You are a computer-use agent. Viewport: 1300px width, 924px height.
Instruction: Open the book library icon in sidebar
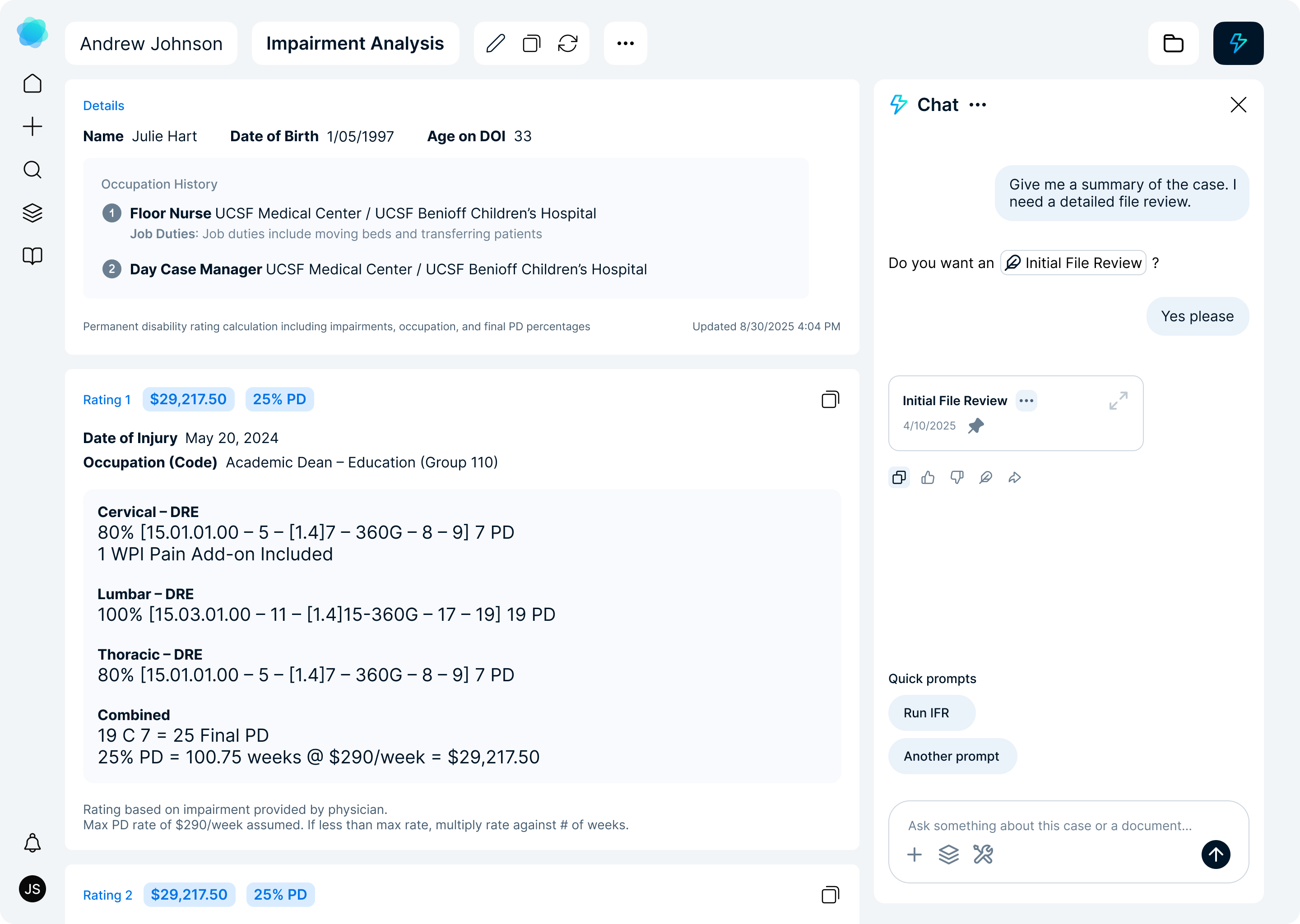click(x=32, y=256)
